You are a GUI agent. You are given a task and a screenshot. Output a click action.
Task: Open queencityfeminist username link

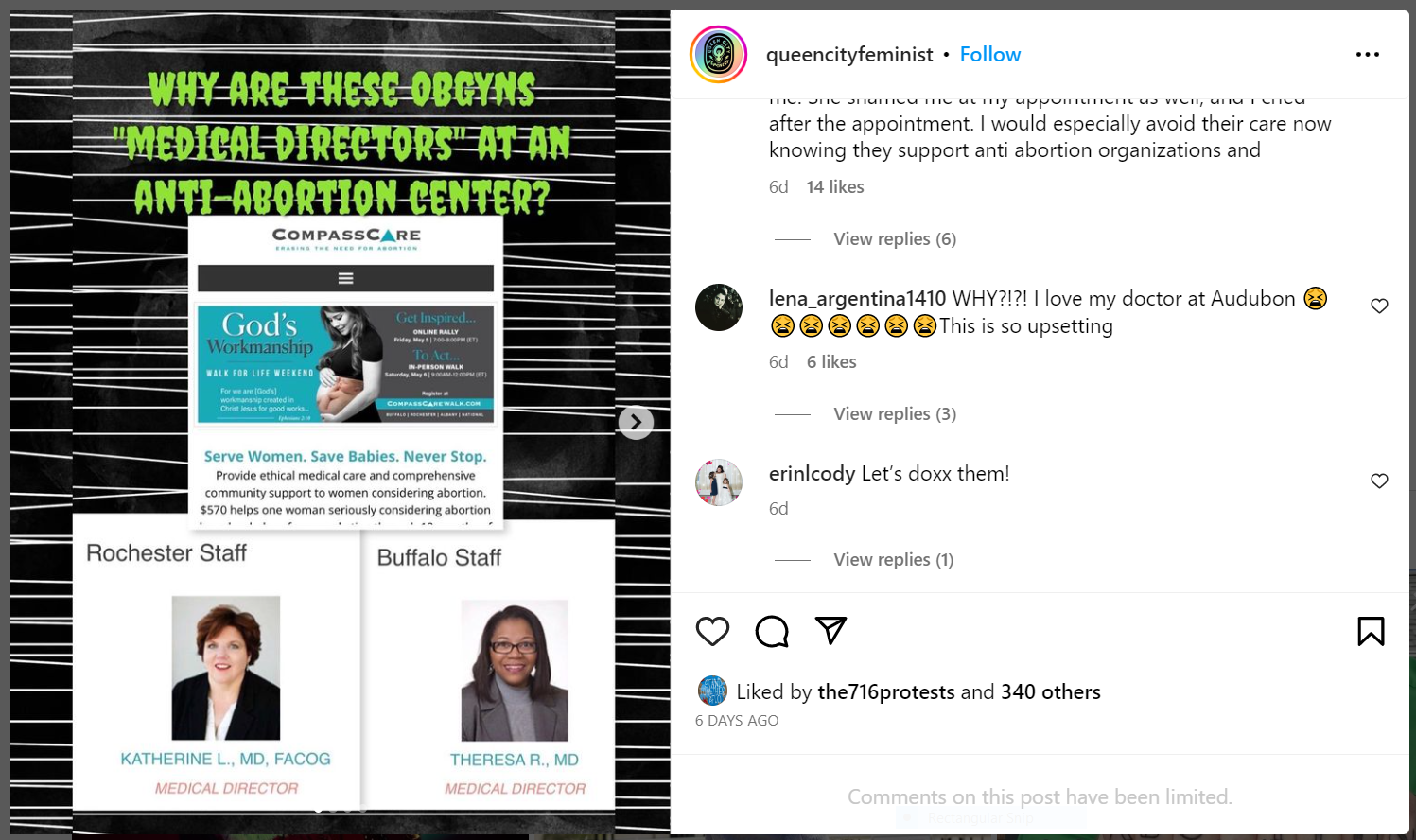[x=849, y=55]
